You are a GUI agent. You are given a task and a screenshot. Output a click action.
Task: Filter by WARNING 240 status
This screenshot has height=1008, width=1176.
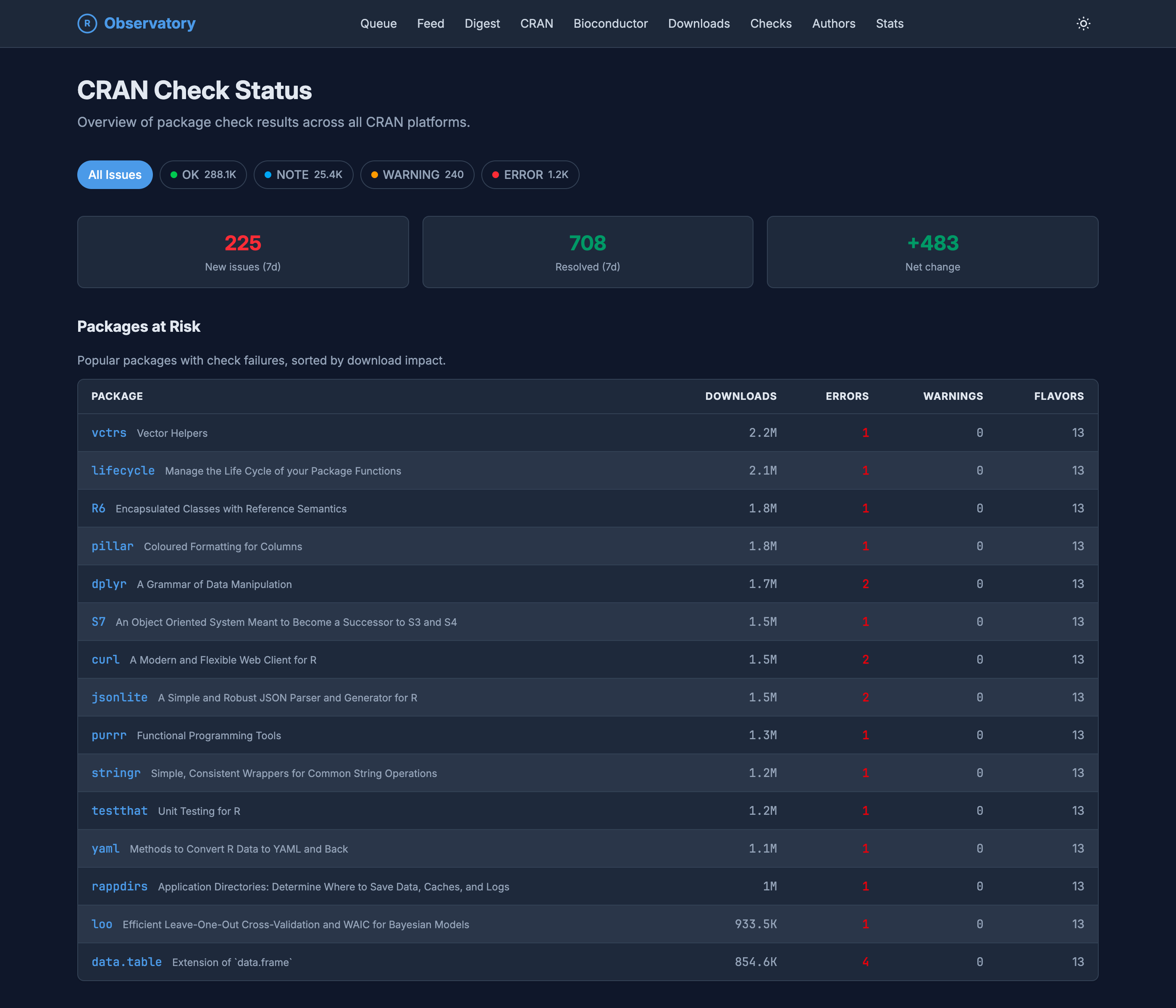[417, 175]
